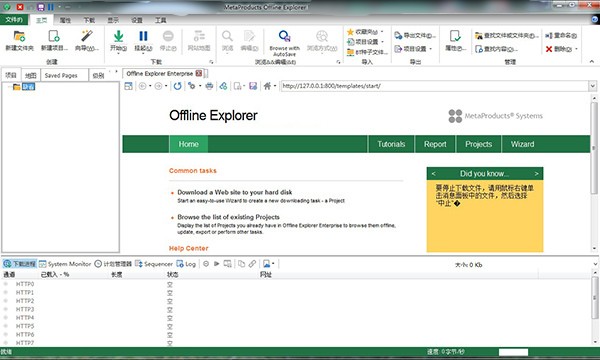Open properties icon with green checkmark

coord(455,36)
